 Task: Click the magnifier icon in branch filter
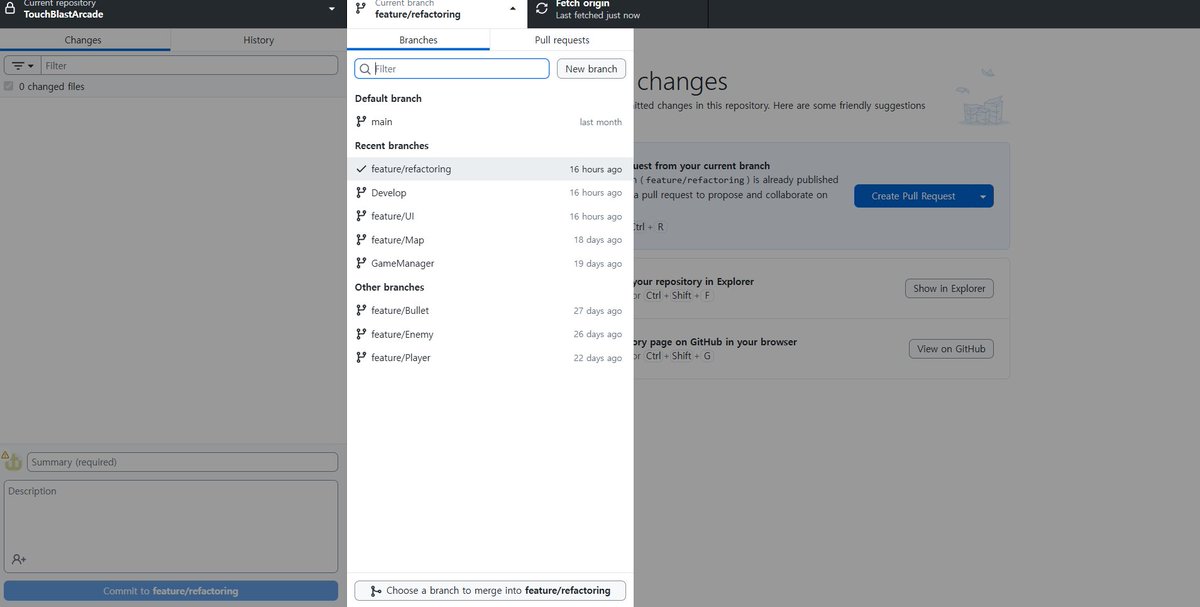point(365,69)
